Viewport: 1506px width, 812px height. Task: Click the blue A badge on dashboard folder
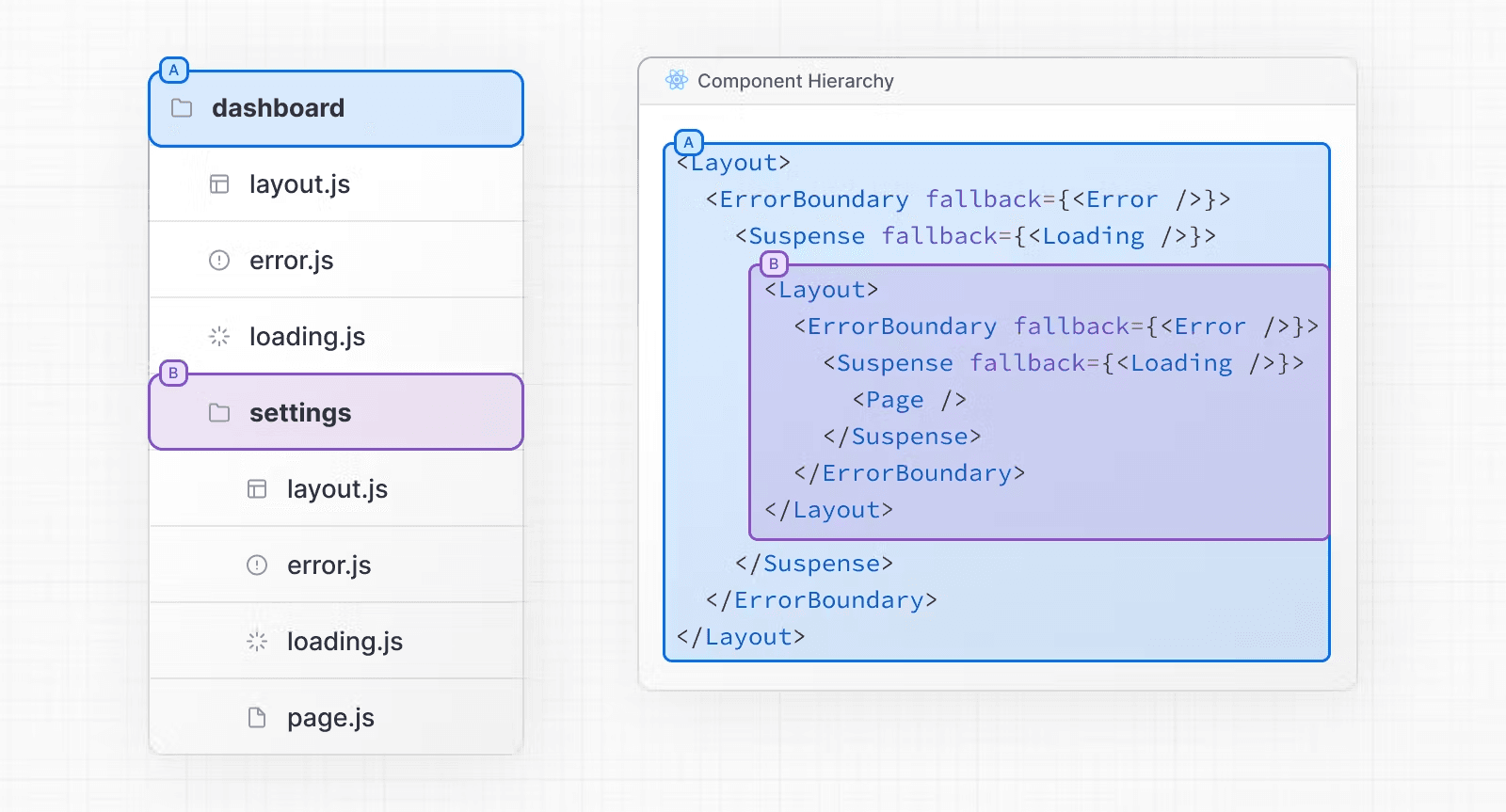pyautogui.click(x=174, y=71)
